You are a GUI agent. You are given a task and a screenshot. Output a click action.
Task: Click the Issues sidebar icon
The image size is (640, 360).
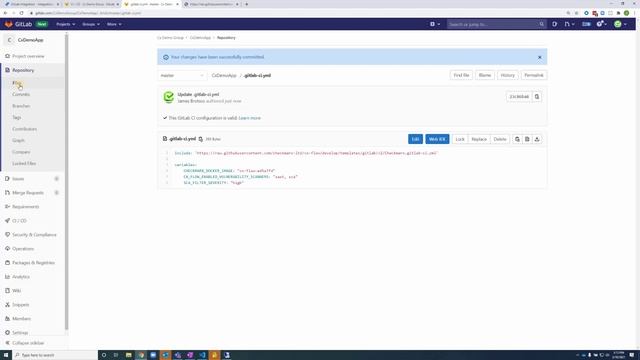pos(7,179)
